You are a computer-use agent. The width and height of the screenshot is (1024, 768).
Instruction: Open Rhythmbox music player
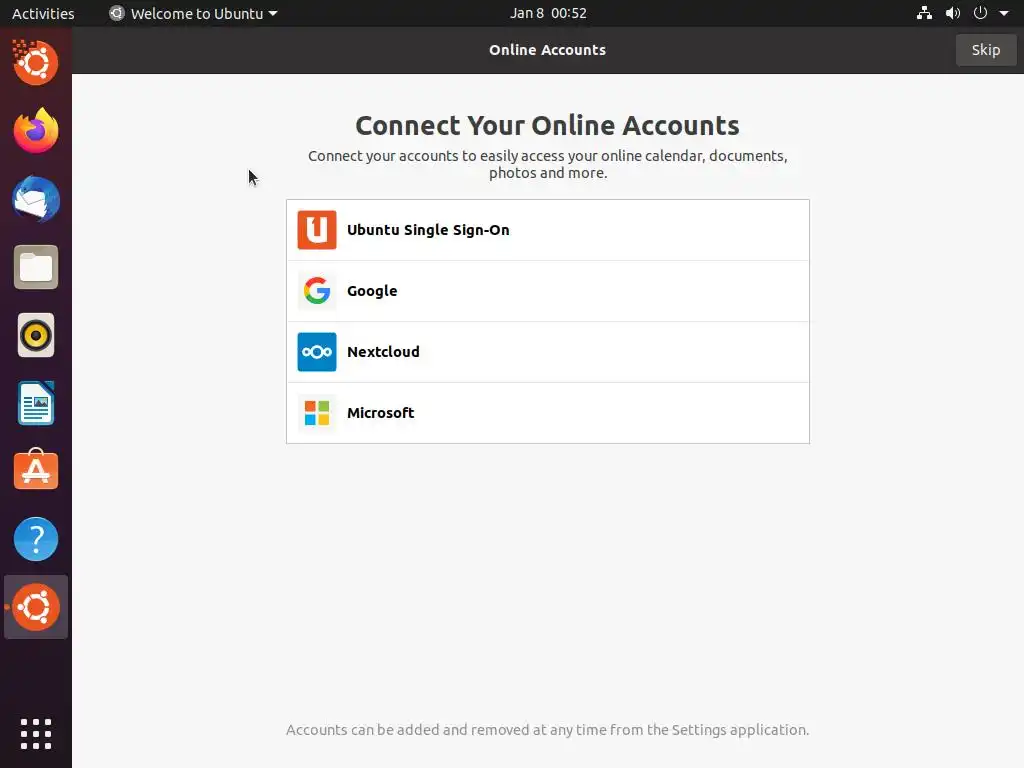36,335
